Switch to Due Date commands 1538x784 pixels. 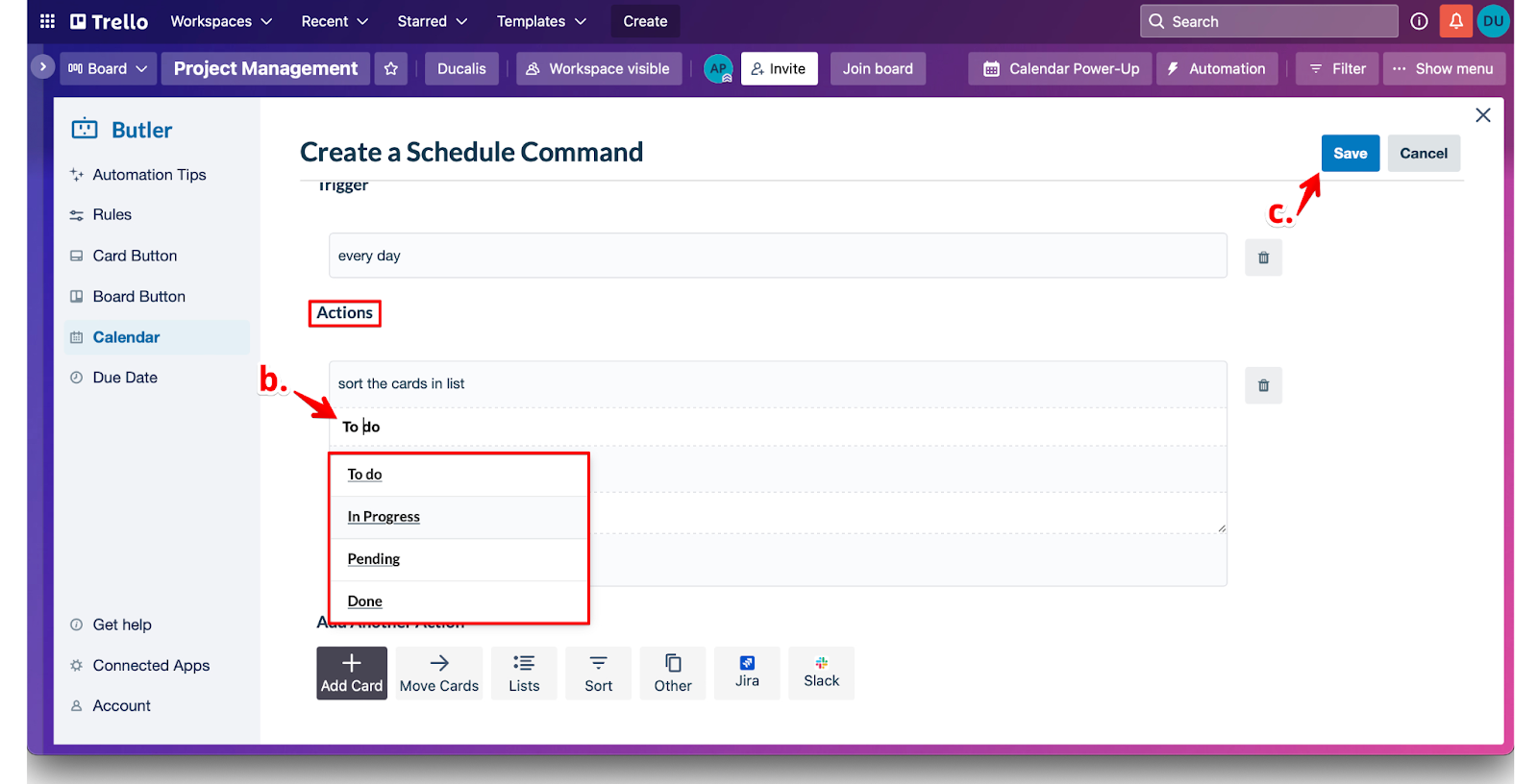125,378
